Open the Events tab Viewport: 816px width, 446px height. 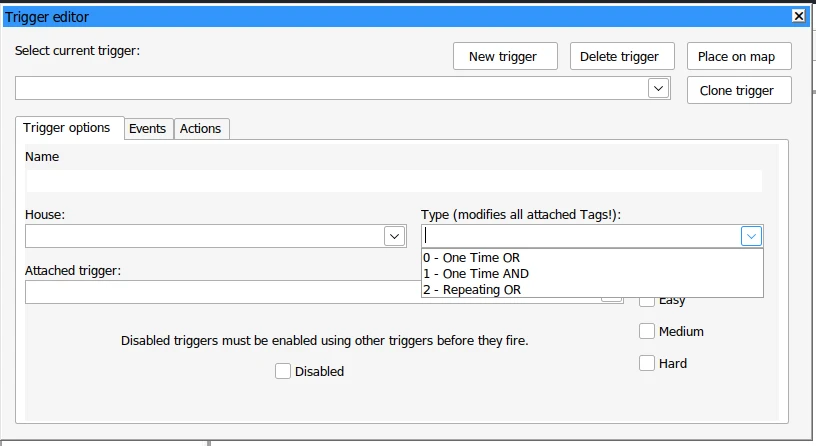click(x=147, y=128)
